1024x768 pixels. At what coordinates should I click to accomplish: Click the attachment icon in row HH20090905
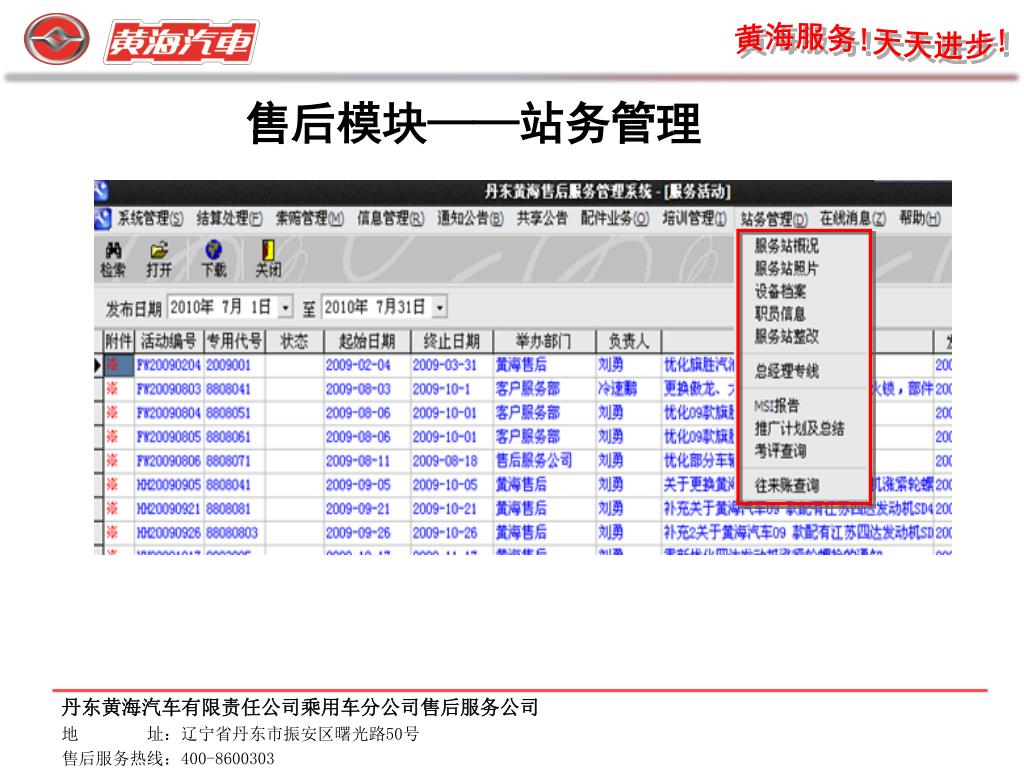click(113, 485)
